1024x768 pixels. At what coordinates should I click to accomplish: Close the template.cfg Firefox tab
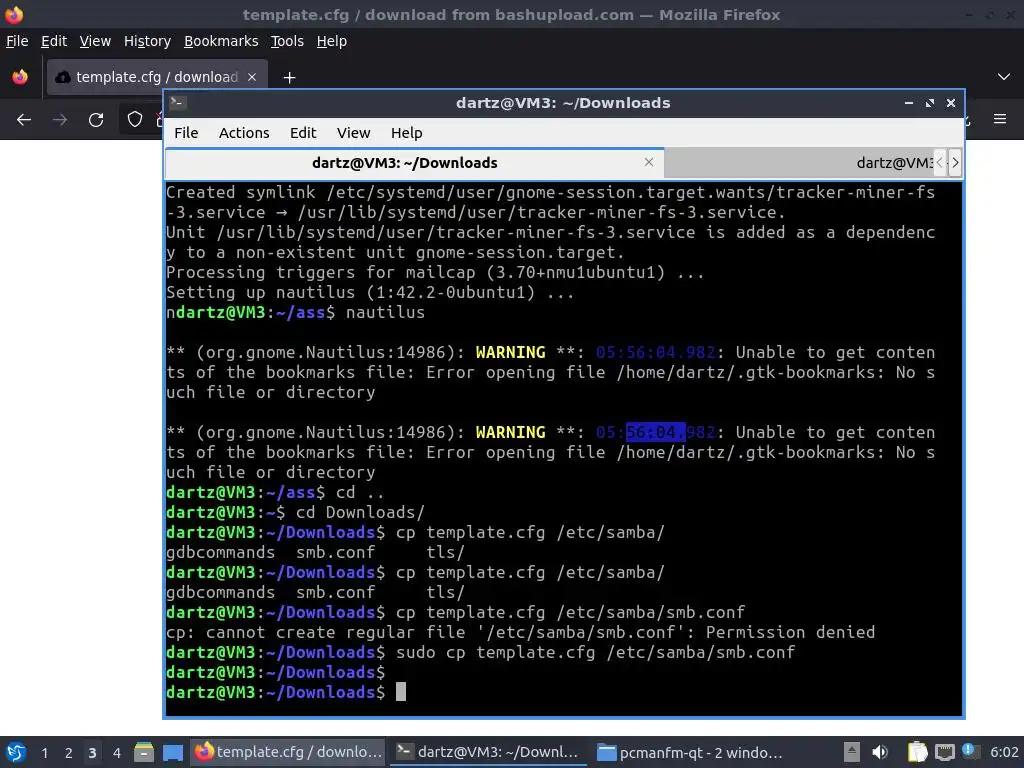(x=252, y=77)
